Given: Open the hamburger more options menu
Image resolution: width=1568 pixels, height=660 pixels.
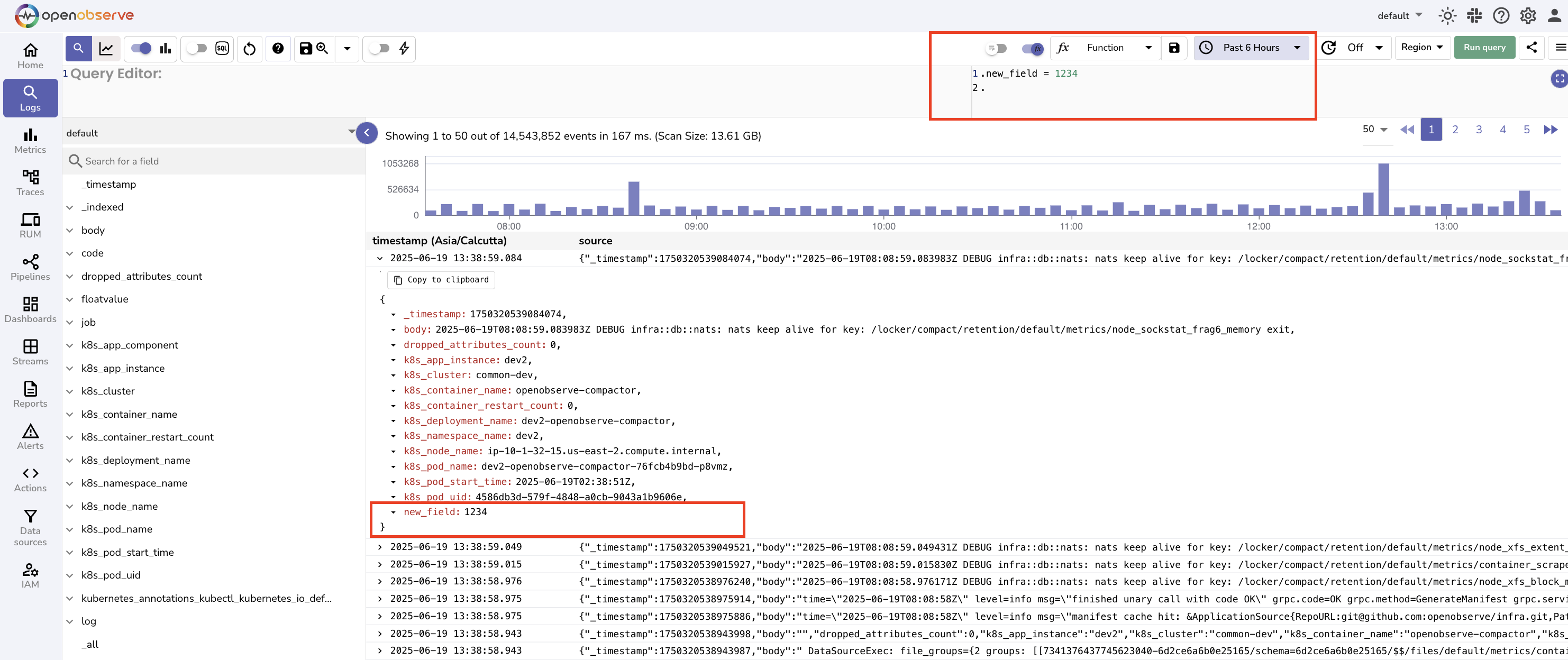Looking at the screenshot, I should [x=1560, y=47].
